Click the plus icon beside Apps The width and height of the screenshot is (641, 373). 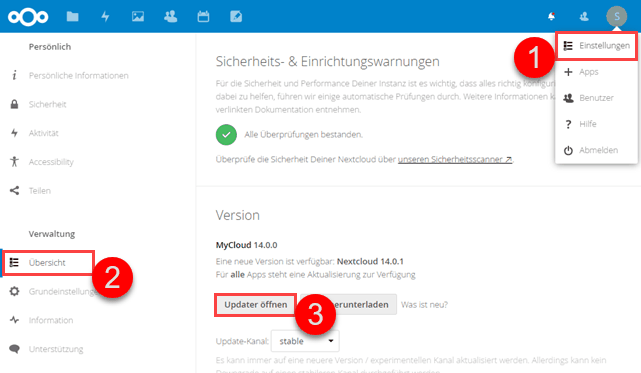click(568, 72)
